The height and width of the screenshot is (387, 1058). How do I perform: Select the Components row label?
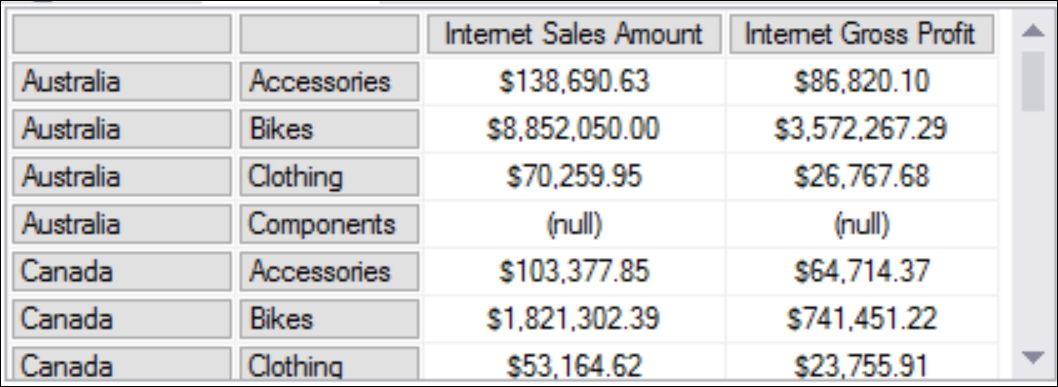pyautogui.click(x=329, y=224)
